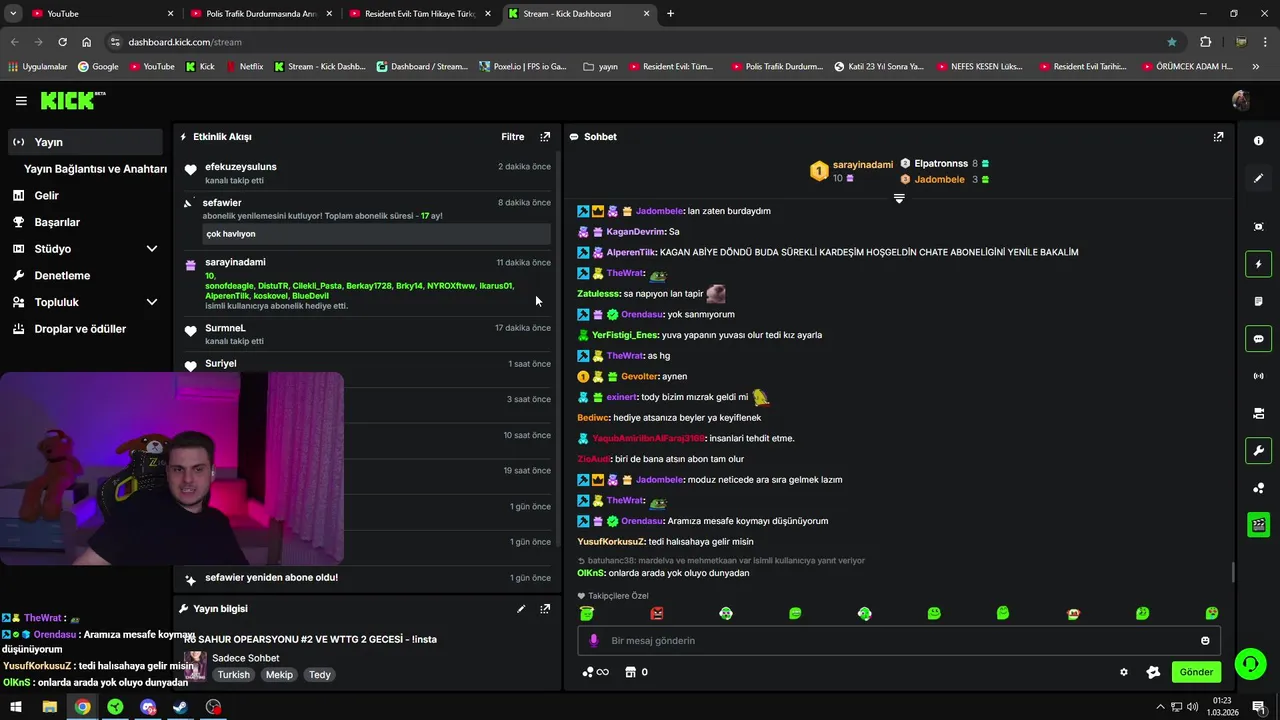This screenshot has height=720, width=1280.
Task: Edit stream info with the pencil icon in Yayın bilgisi
Action: [x=521, y=608]
